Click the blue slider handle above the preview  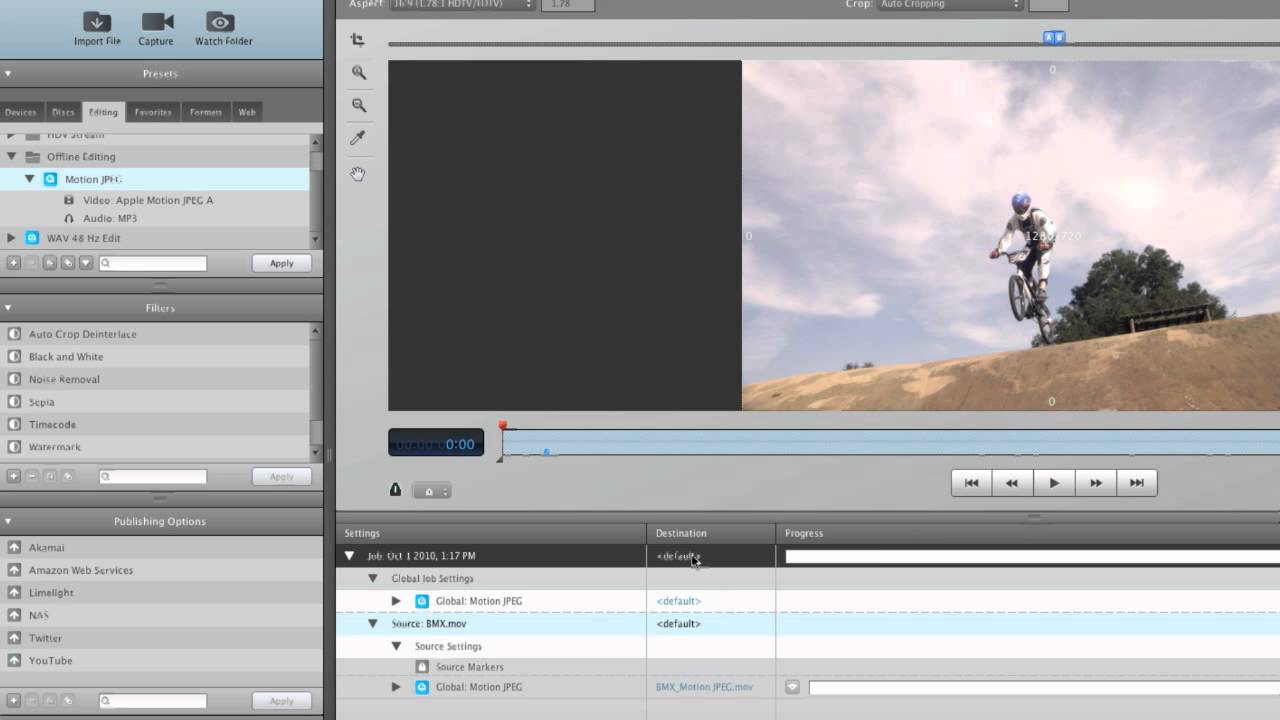click(x=1054, y=37)
